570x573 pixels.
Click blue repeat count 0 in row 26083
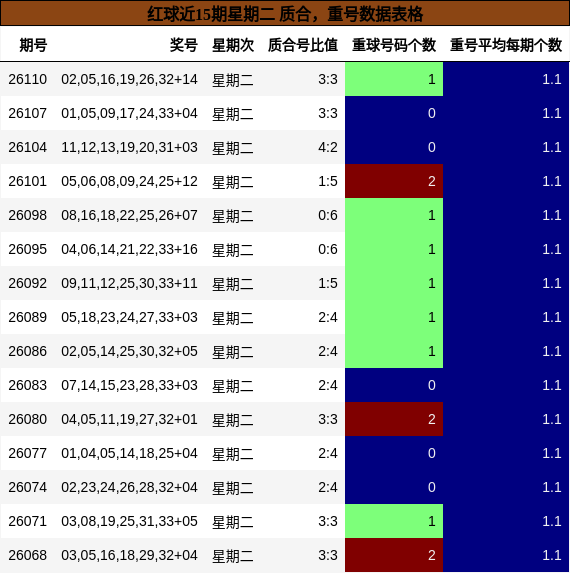pyautogui.click(x=394, y=385)
